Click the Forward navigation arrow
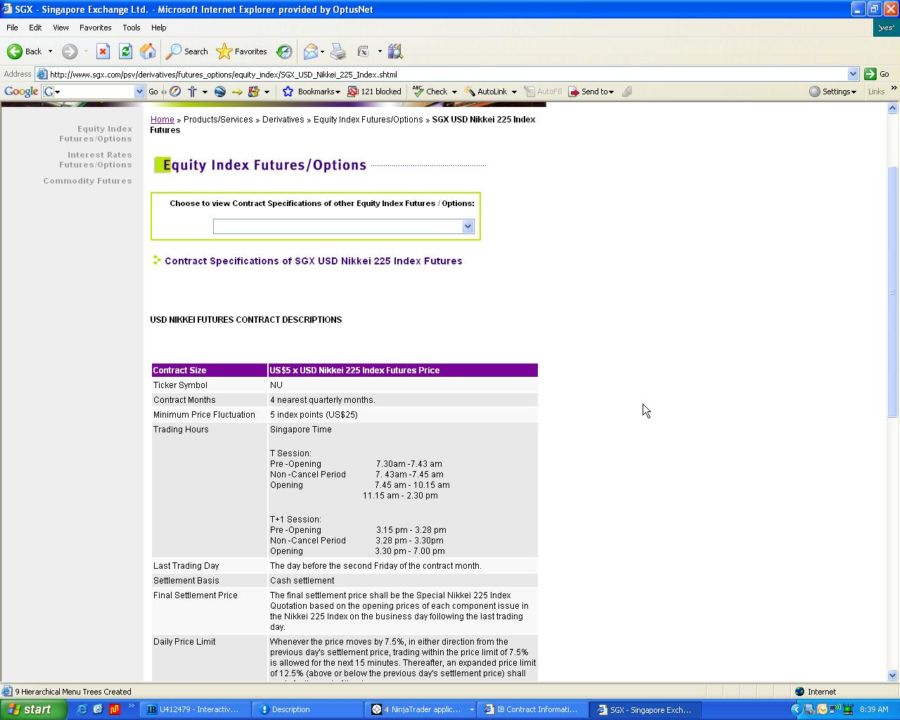Viewport: 900px width, 720px height. (69, 52)
